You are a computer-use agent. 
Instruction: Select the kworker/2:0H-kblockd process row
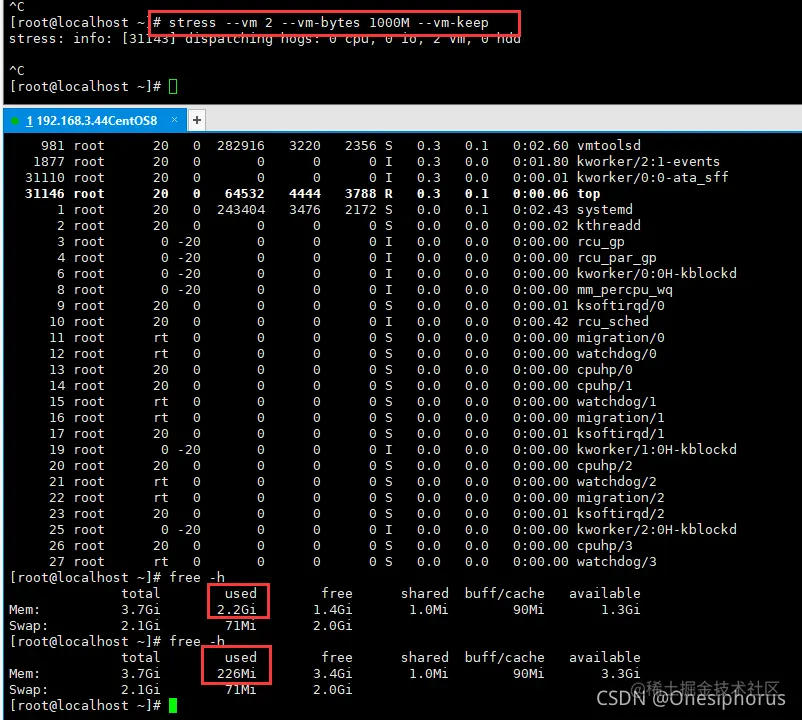coord(393,530)
